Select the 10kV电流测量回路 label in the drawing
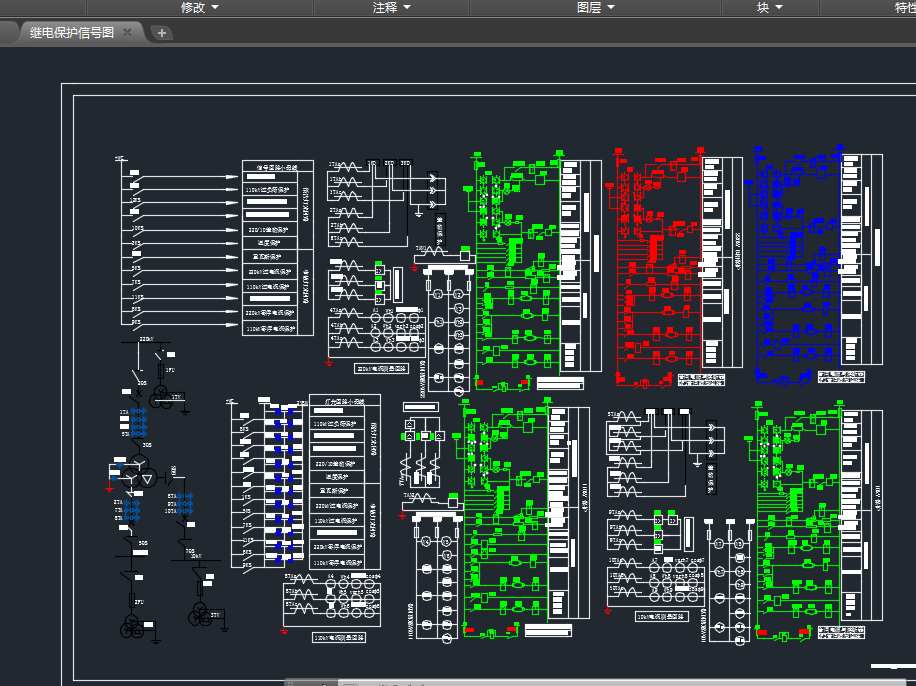Viewport: 916px width, 686px height. click(662, 616)
